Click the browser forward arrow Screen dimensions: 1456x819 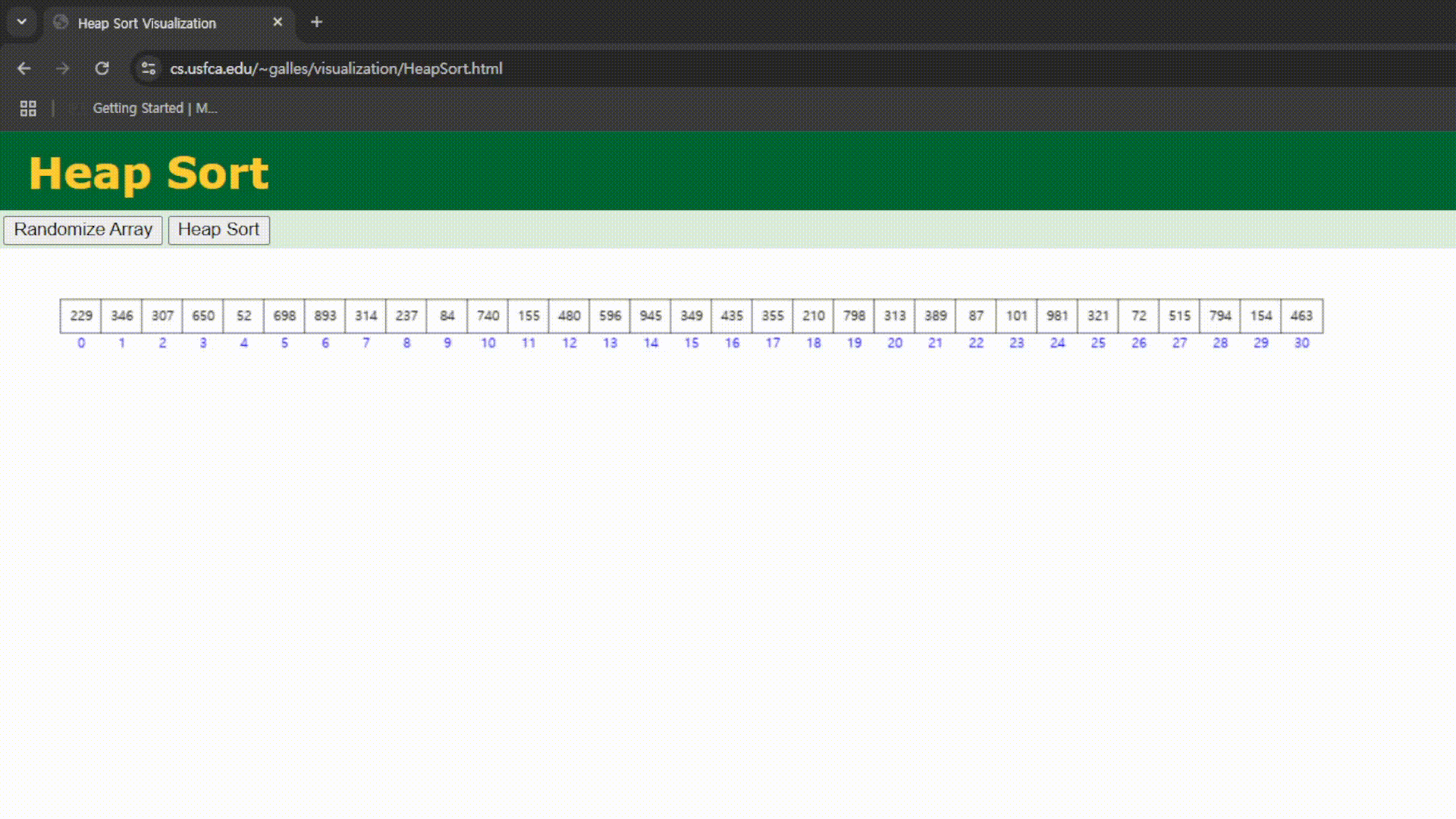click(63, 68)
